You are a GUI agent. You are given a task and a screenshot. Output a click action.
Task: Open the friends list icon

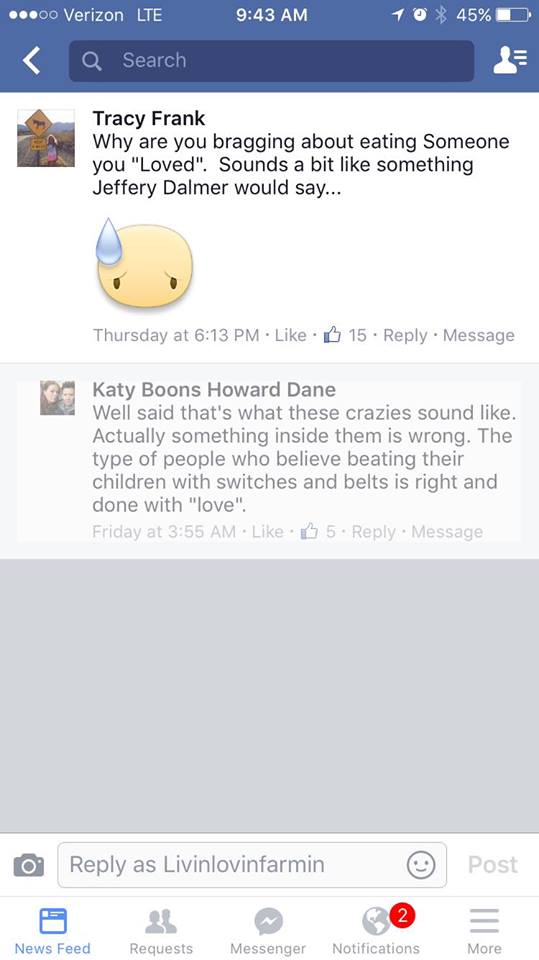pyautogui.click(x=510, y=60)
